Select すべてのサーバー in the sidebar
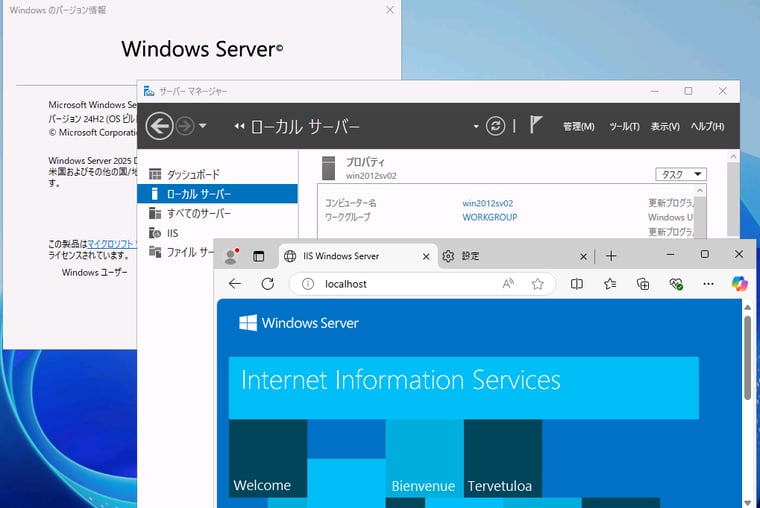Image resolution: width=760 pixels, height=508 pixels. [217, 213]
